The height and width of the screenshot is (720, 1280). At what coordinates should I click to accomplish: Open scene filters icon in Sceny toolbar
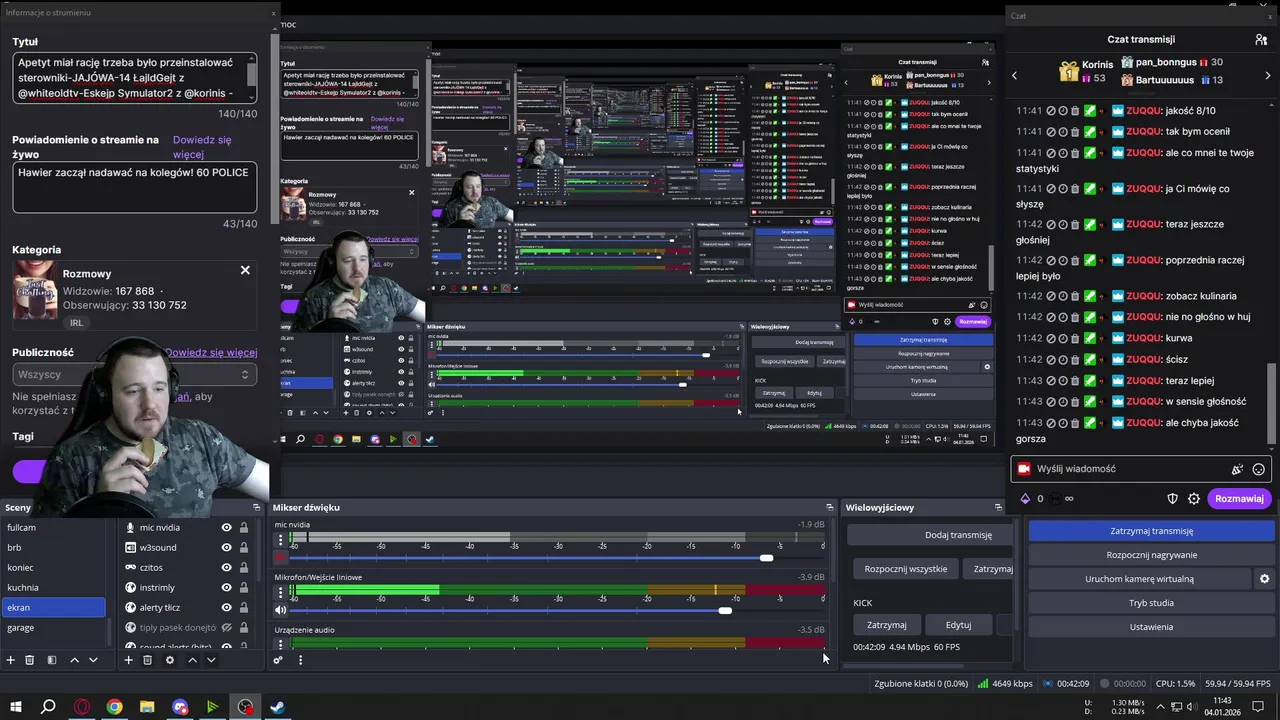tap(51, 660)
